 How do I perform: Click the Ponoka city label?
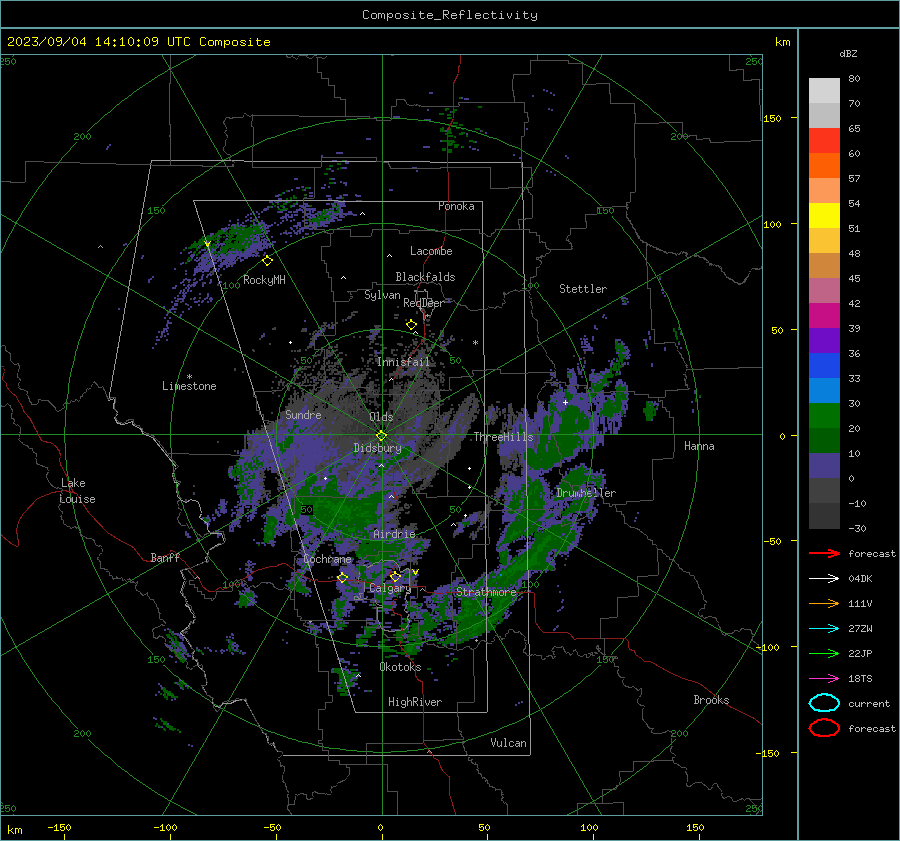point(456,206)
